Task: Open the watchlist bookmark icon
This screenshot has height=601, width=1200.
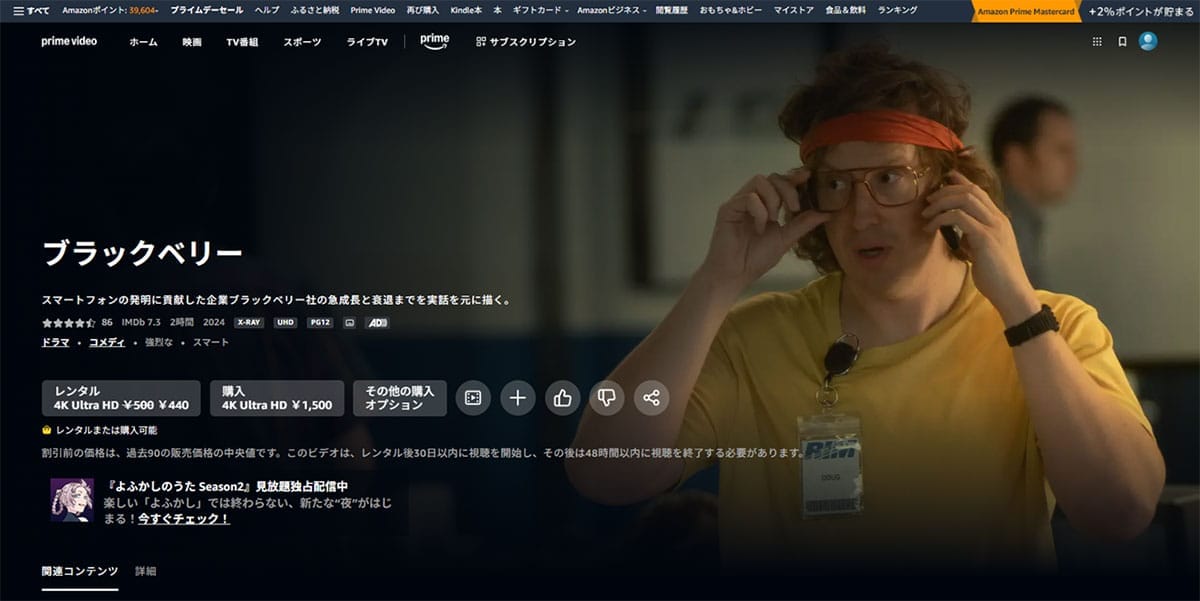Action: coord(1122,41)
